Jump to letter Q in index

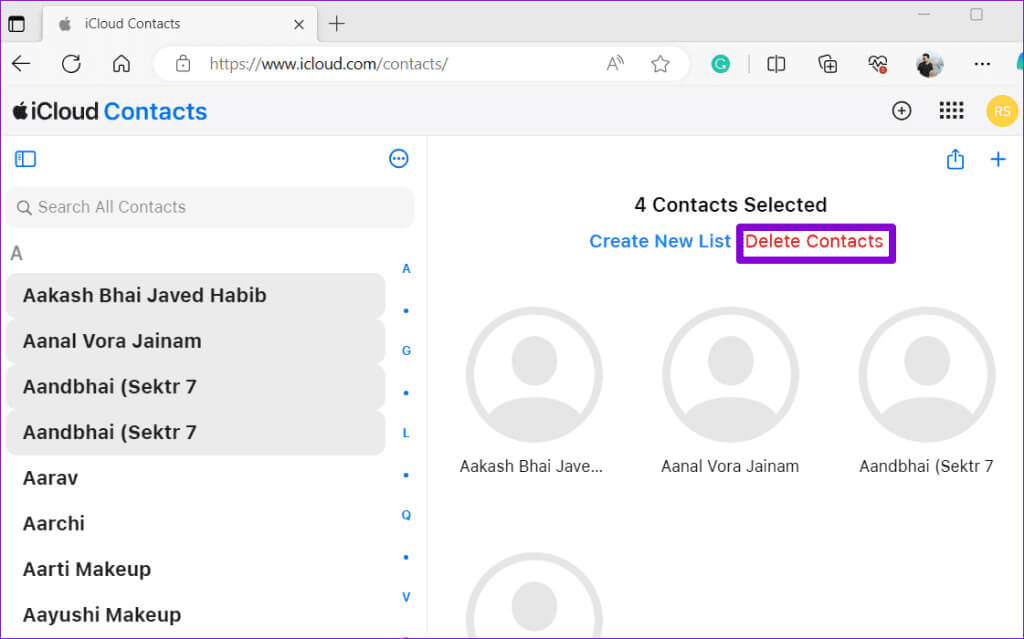coord(406,515)
